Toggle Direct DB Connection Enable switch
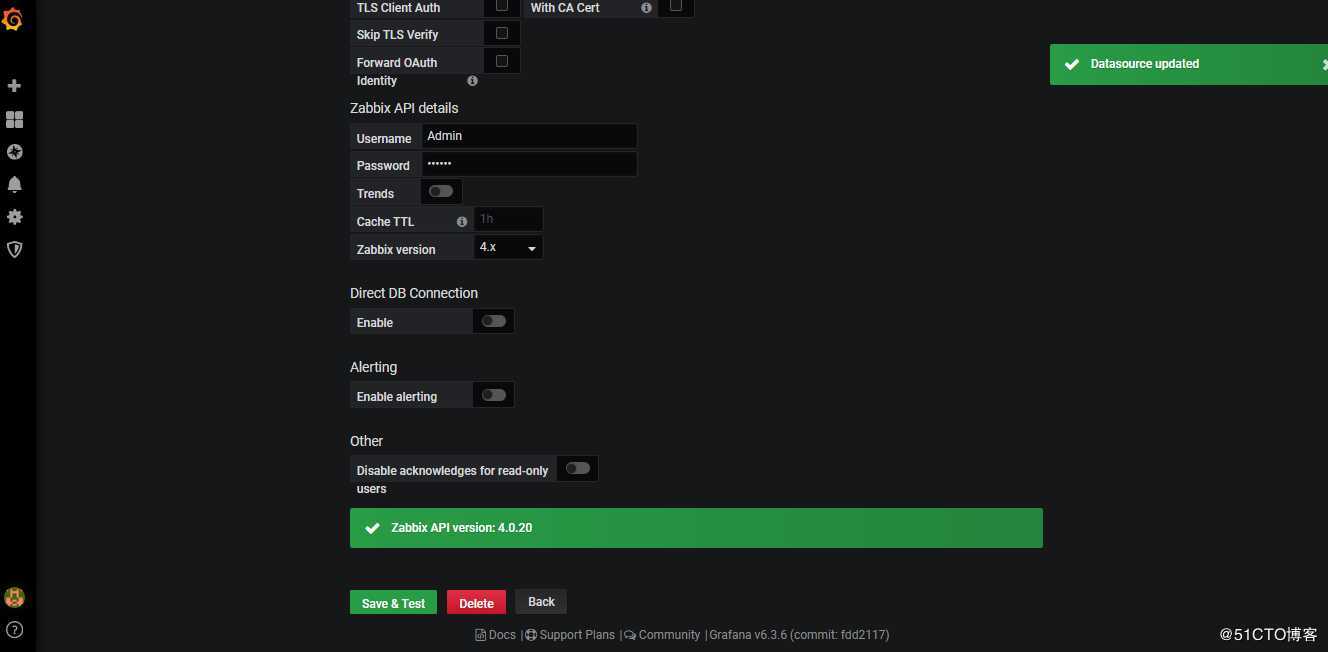1328x652 pixels. (x=494, y=321)
